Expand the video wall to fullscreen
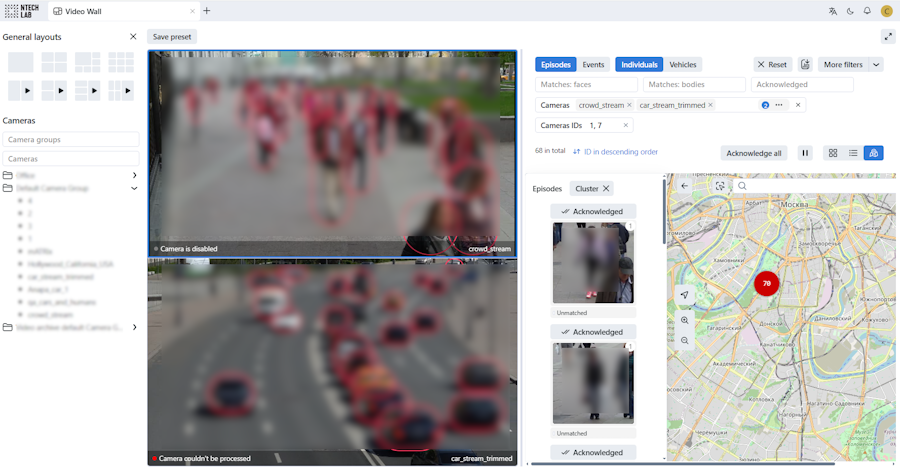Viewport: 900px width, 471px height. click(x=888, y=37)
